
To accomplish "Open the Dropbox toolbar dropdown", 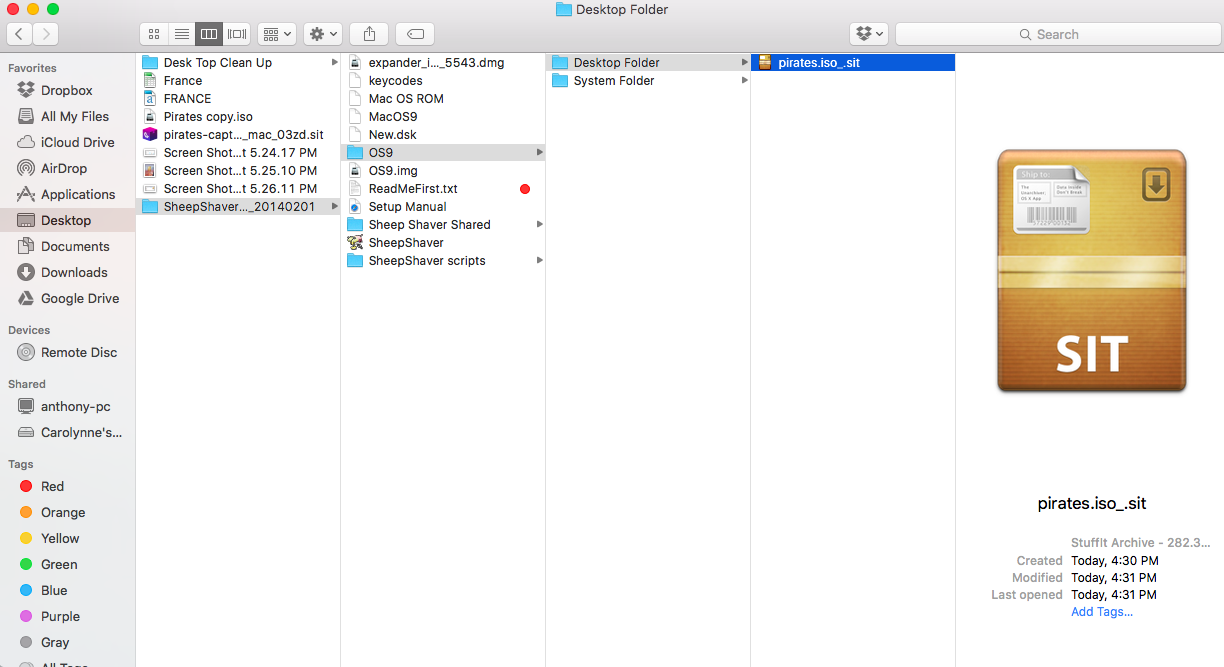I will click(868, 34).
